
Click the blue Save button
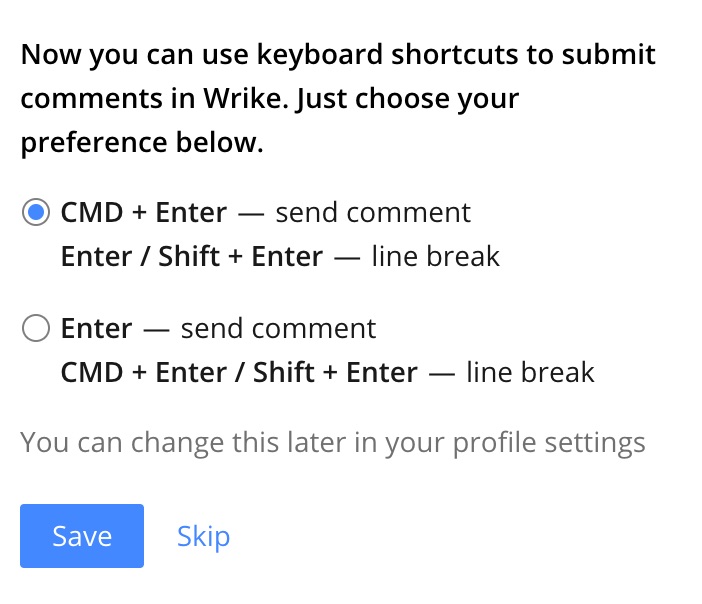pos(82,536)
